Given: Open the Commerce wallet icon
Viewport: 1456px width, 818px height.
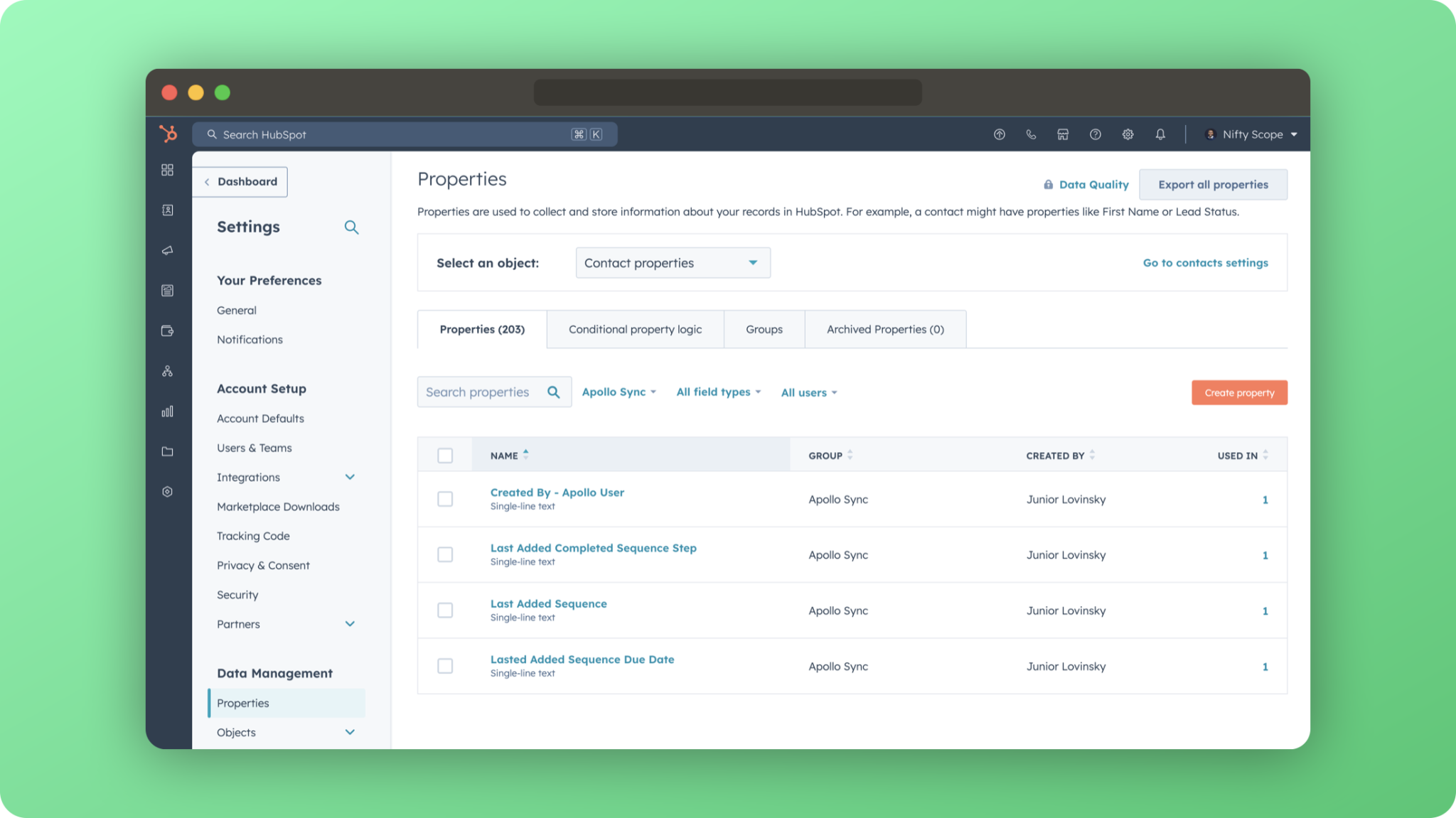Looking at the screenshot, I should click(168, 330).
